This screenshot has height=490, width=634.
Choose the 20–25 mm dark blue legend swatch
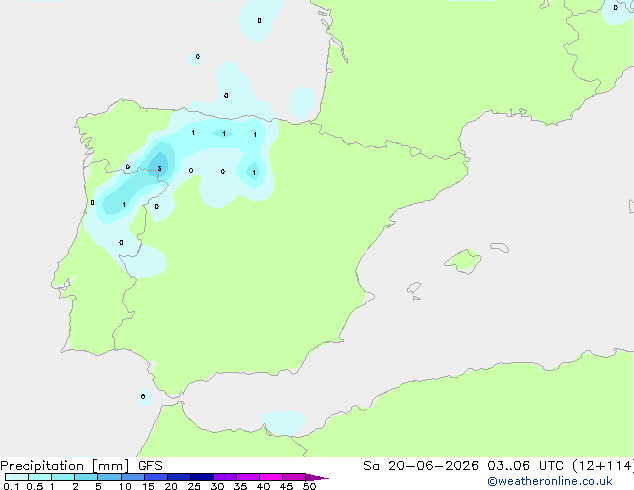[179, 477]
